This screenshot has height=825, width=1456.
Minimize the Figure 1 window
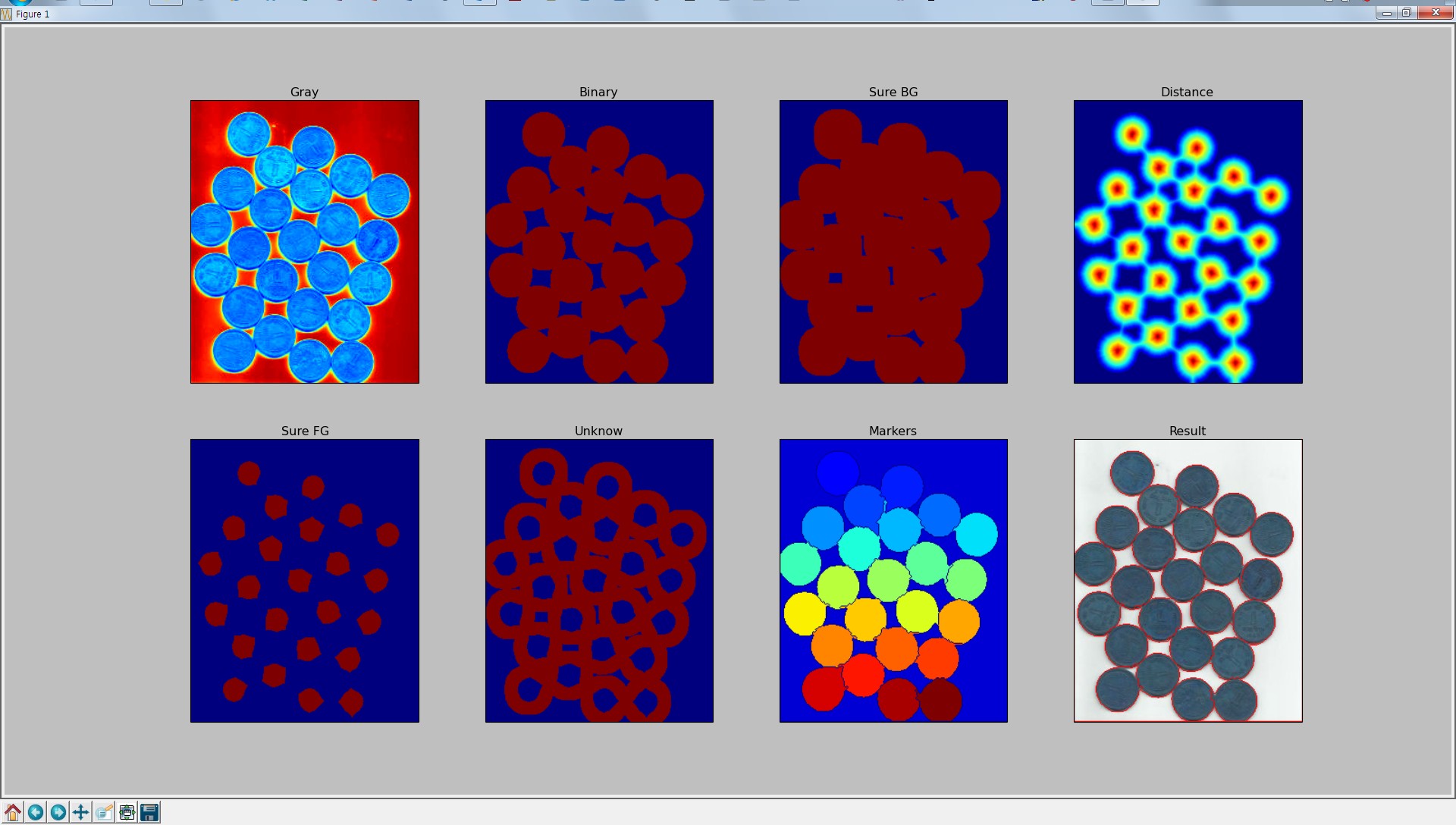(x=1387, y=13)
